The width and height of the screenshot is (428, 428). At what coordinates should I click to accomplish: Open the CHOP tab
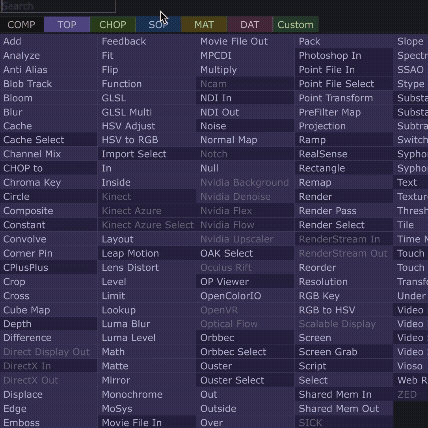pyautogui.click(x=113, y=25)
